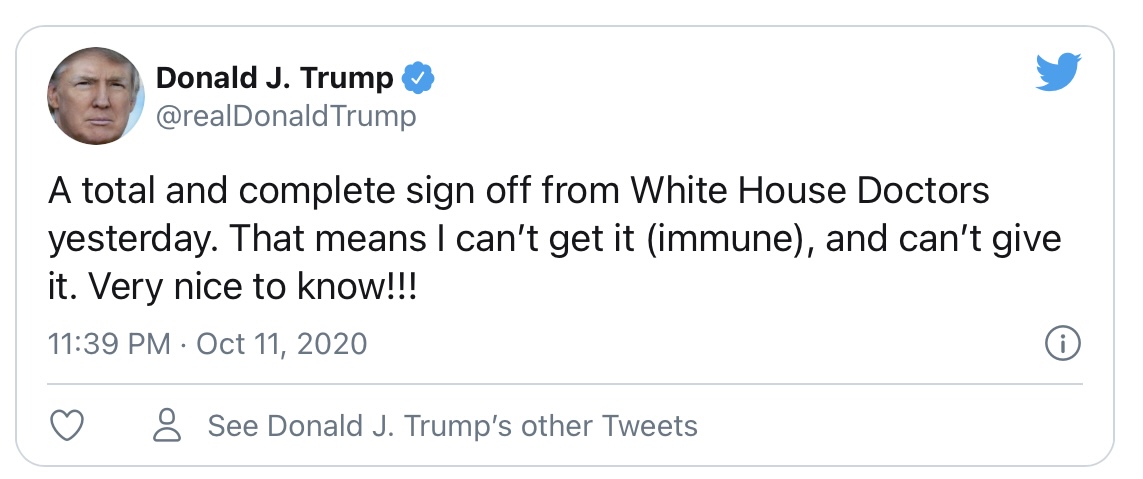Open the 11:39 PM timestamp

pos(109,343)
